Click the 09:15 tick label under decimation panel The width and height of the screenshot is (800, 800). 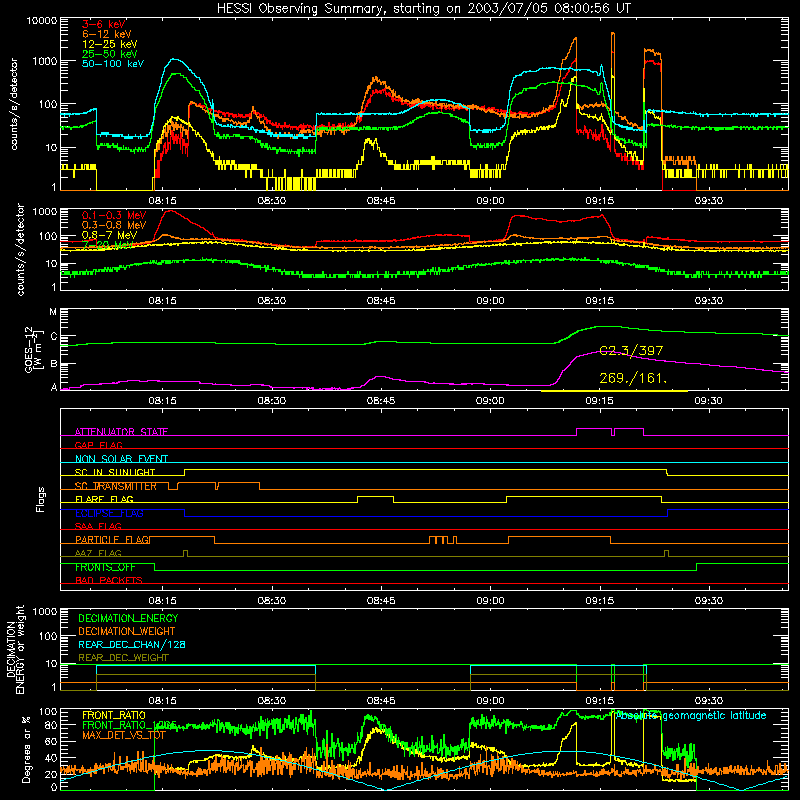click(599, 701)
